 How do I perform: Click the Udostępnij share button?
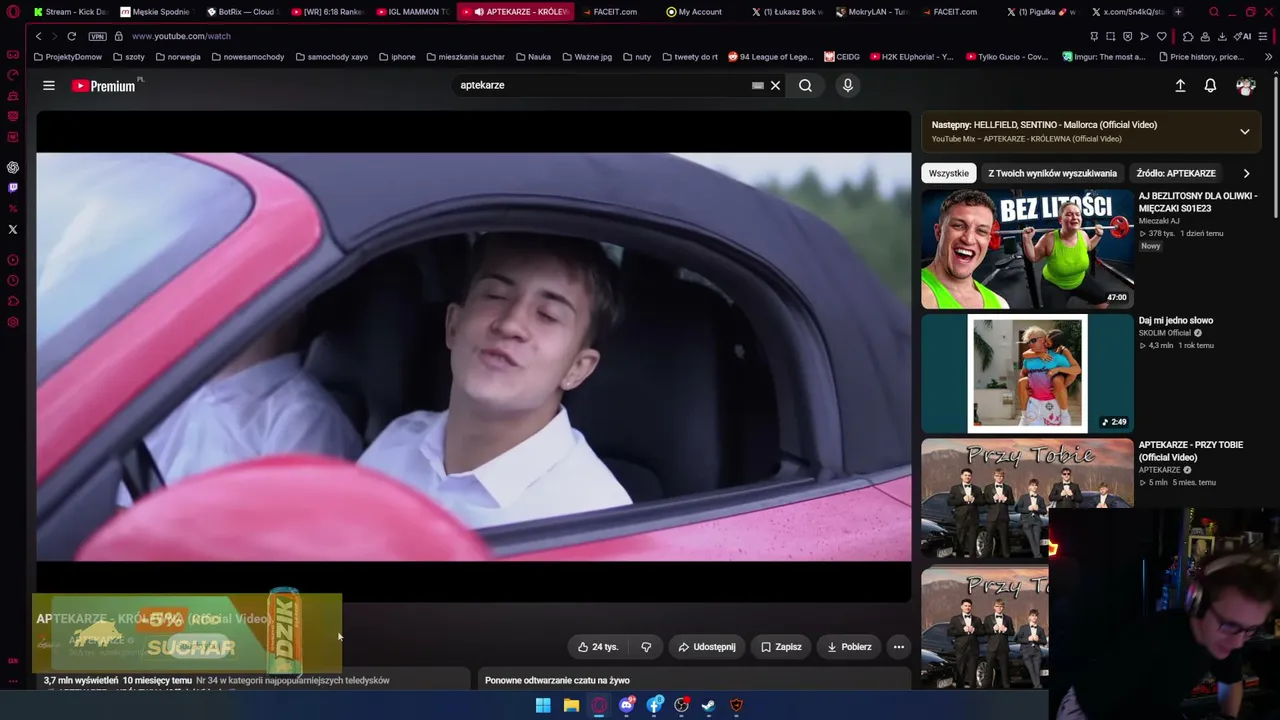point(706,647)
